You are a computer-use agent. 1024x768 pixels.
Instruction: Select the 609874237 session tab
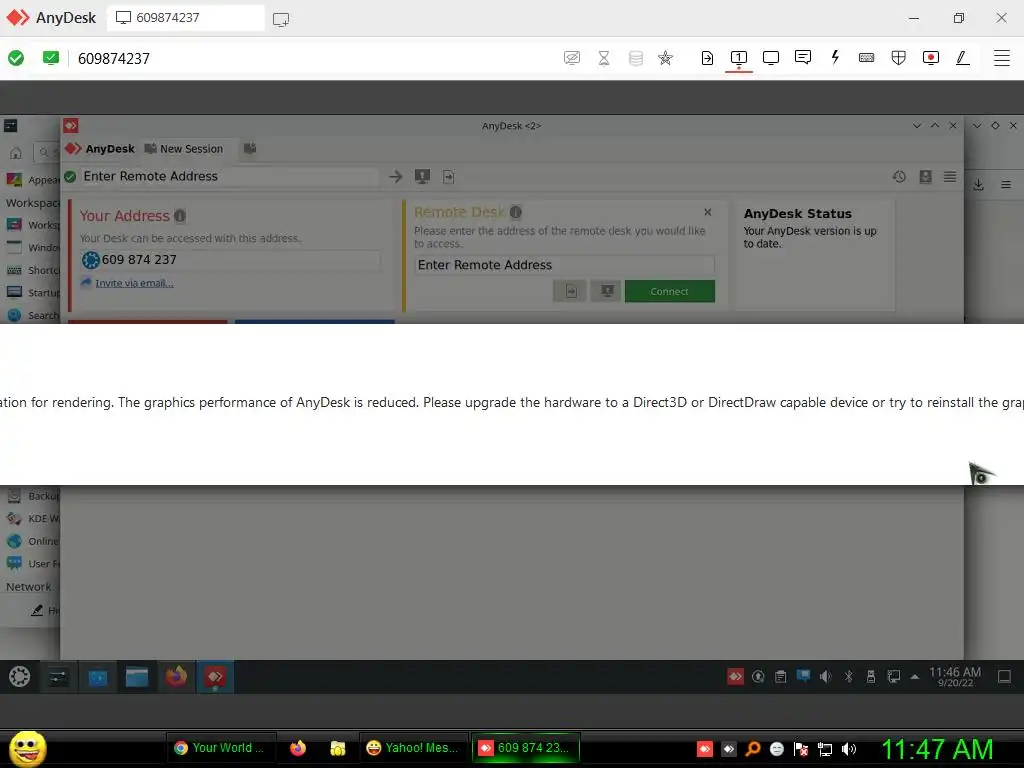(x=185, y=18)
